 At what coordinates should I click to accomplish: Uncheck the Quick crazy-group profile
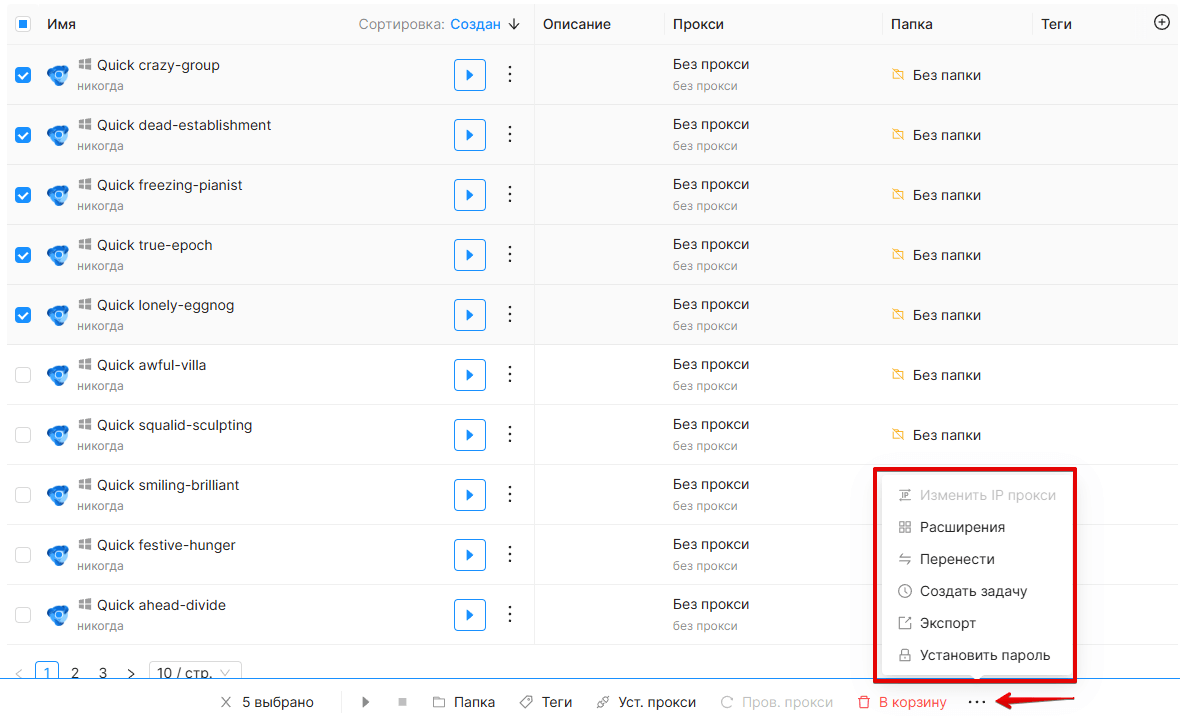point(23,75)
